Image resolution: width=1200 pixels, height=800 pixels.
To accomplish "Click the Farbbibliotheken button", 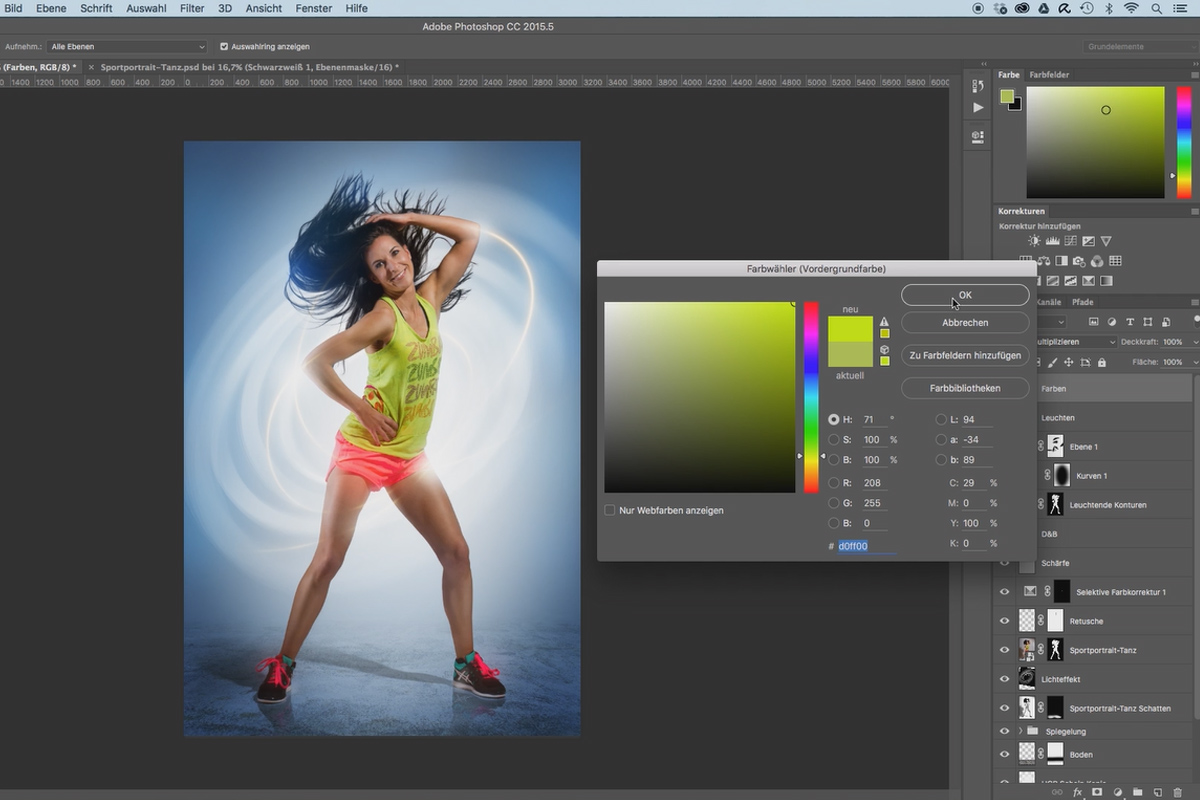I will 965,387.
